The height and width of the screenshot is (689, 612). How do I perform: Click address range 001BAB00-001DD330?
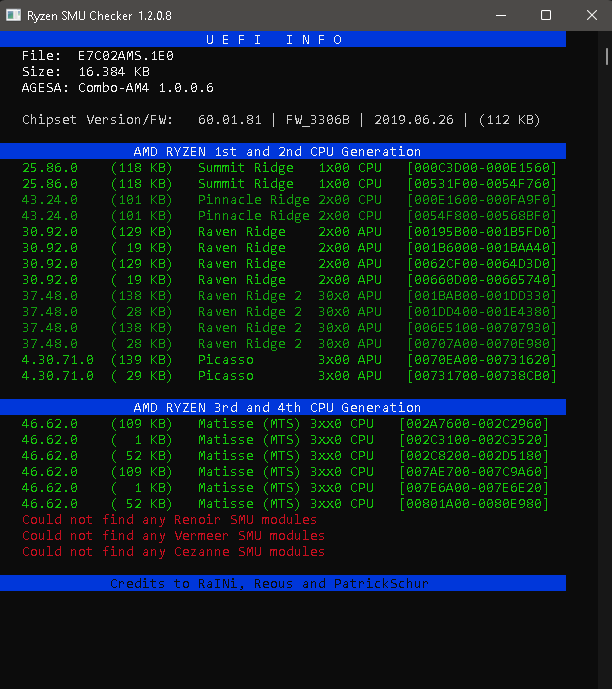(x=482, y=296)
